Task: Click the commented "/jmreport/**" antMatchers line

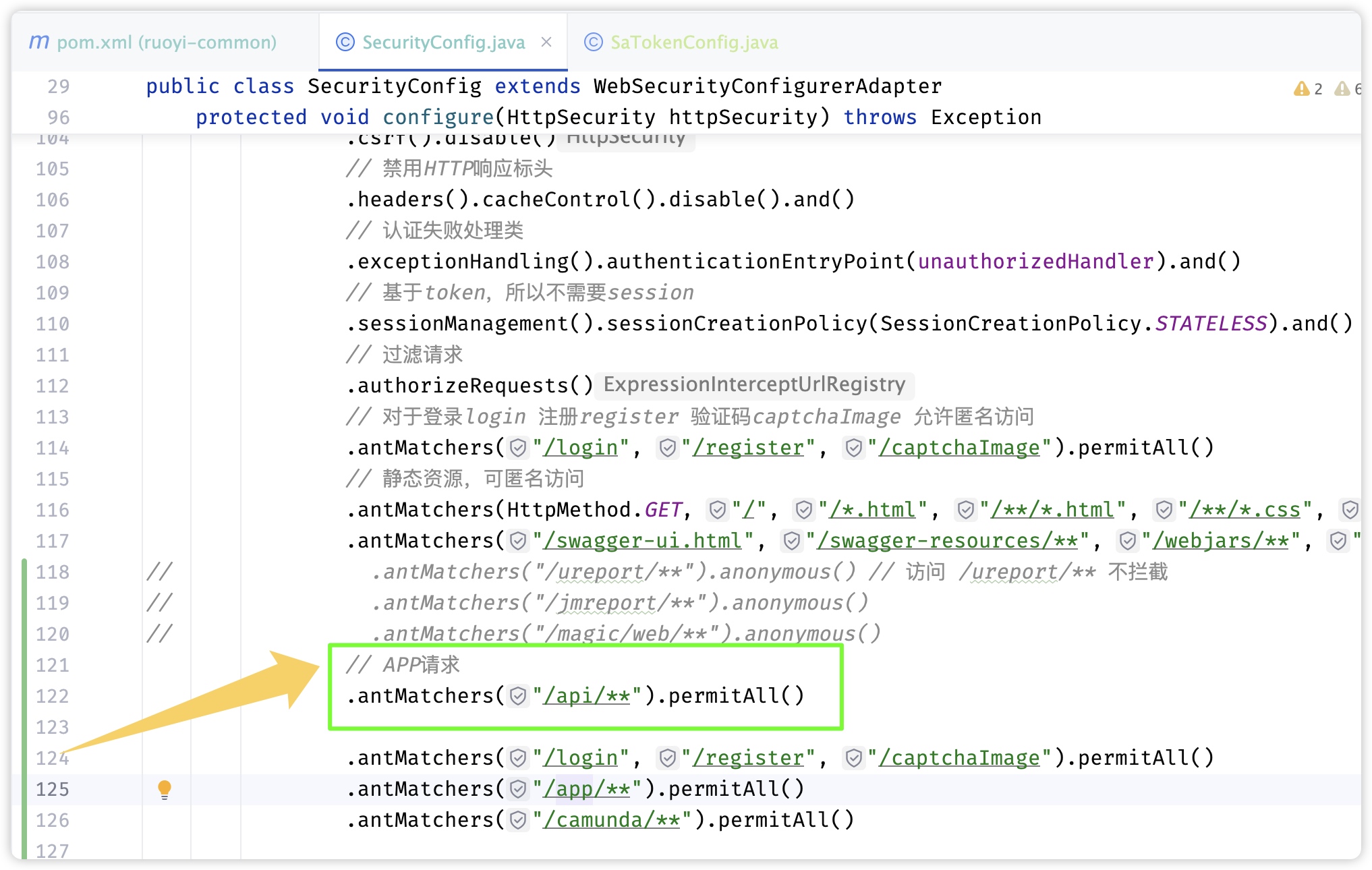Action: point(619,603)
